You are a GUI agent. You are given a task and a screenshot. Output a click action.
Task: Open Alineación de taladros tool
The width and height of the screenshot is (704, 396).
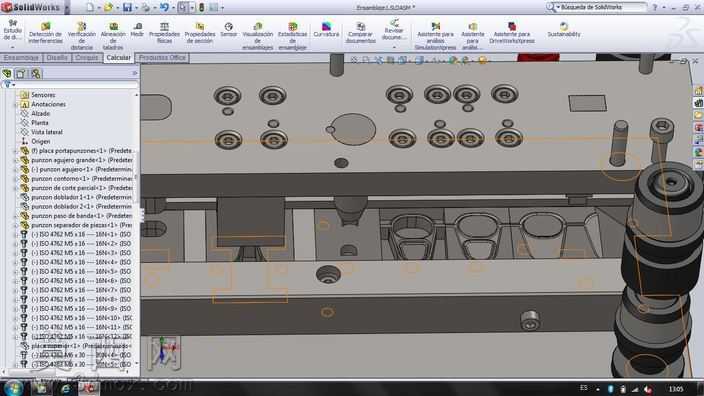[113, 35]
